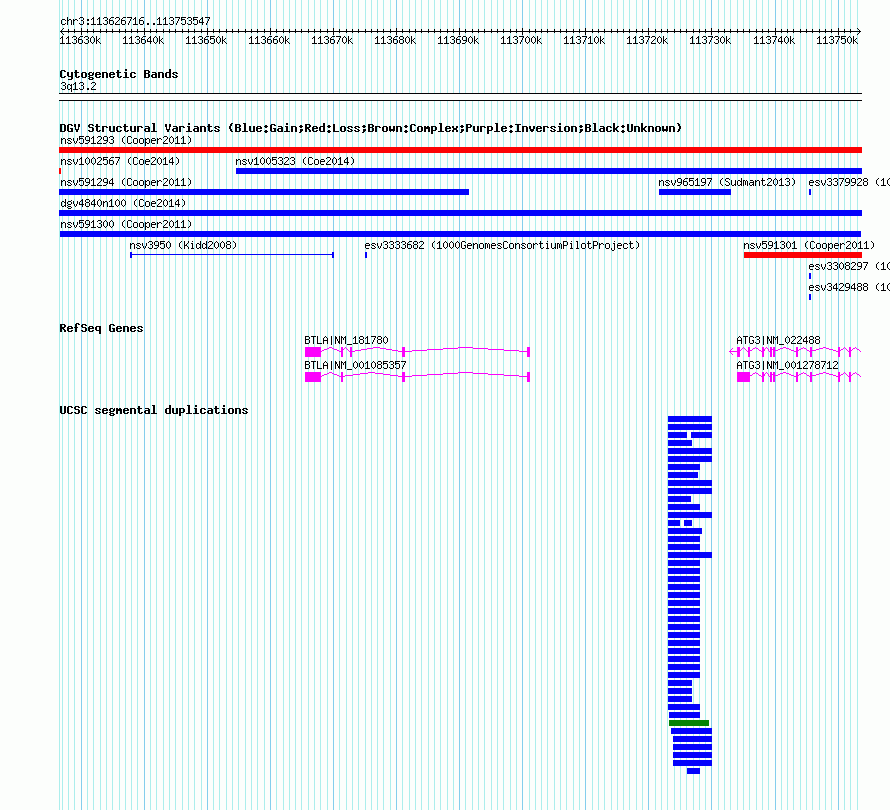Click the 113650k ruler tick label
Image resolution: width=890 pixels, height=810 pixels.
point(206,40)
